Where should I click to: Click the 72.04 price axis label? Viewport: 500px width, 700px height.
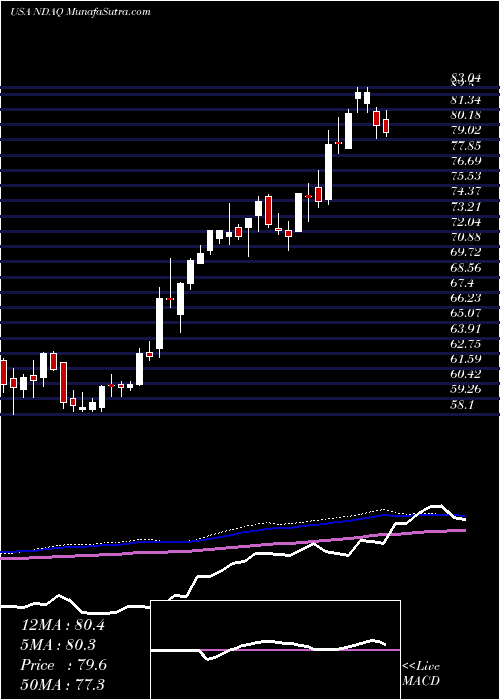pyautogui.click(x=465, y=221)
